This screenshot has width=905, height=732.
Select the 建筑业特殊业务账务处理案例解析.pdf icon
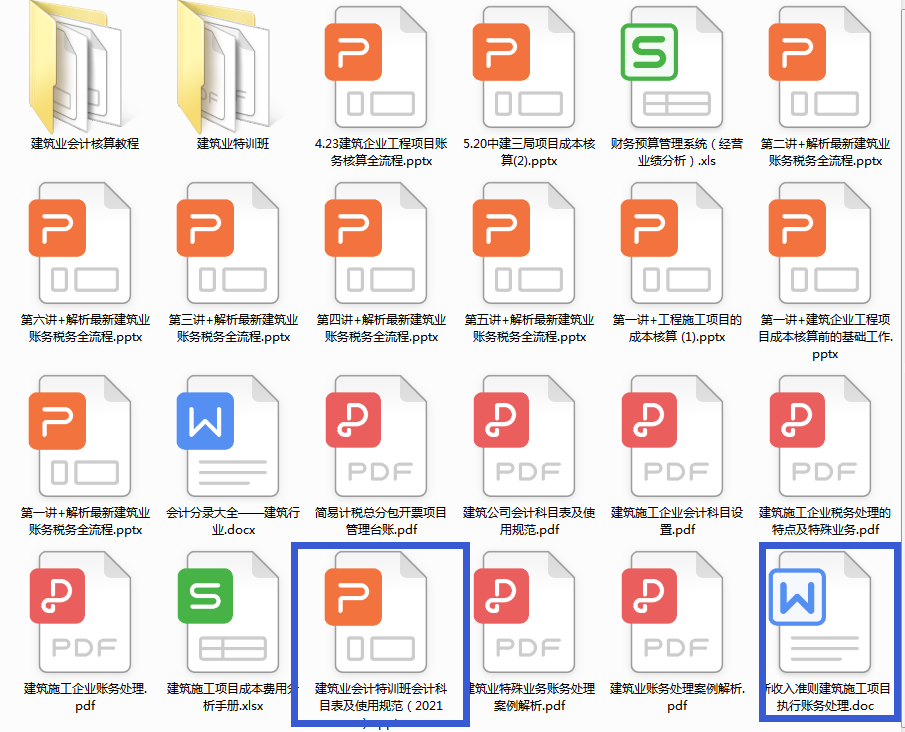tap(523, 612)
